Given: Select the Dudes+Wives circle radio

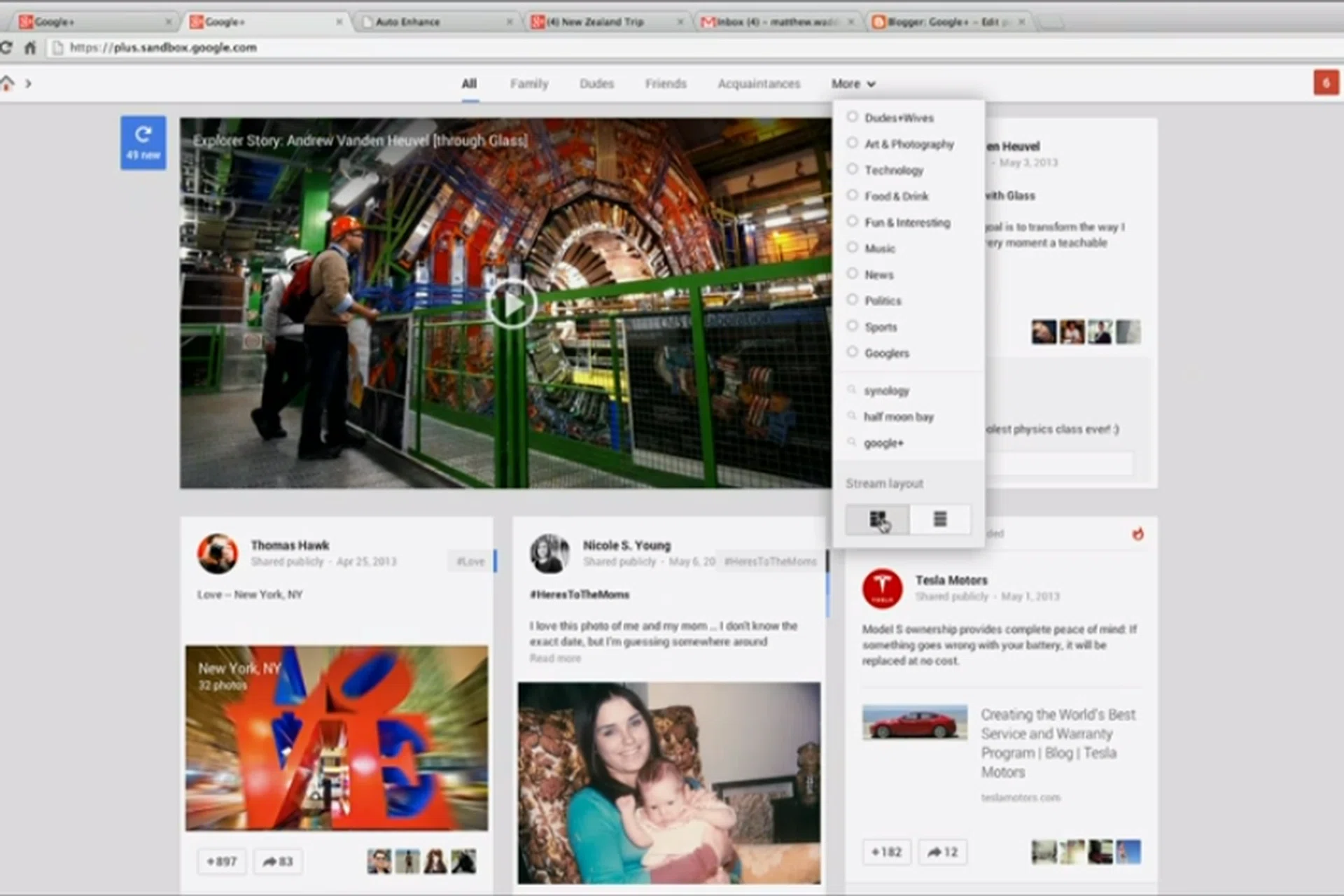Looking at the screenshot, I should (852, 117).
